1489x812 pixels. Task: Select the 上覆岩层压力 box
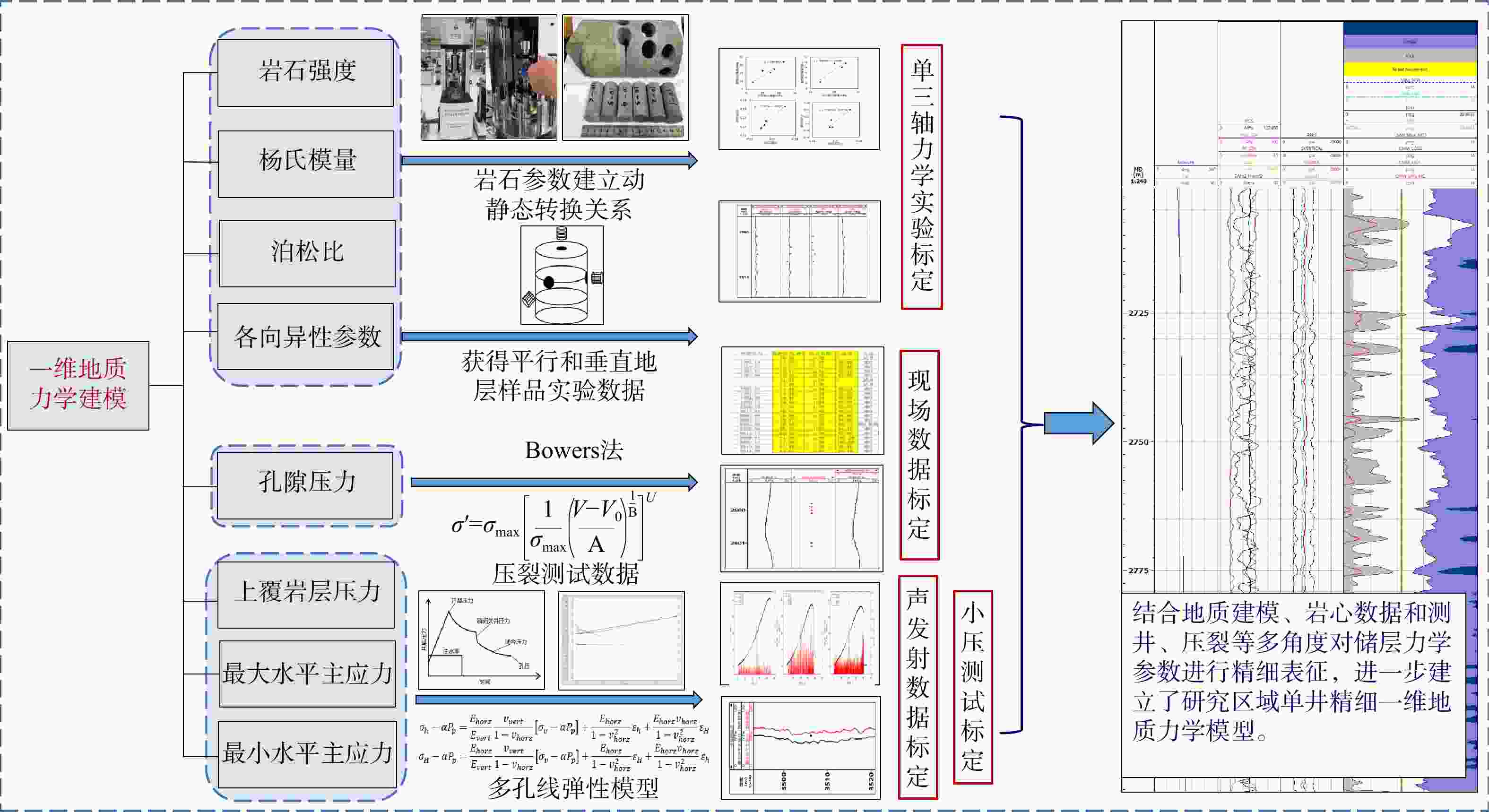pos(306,594)
